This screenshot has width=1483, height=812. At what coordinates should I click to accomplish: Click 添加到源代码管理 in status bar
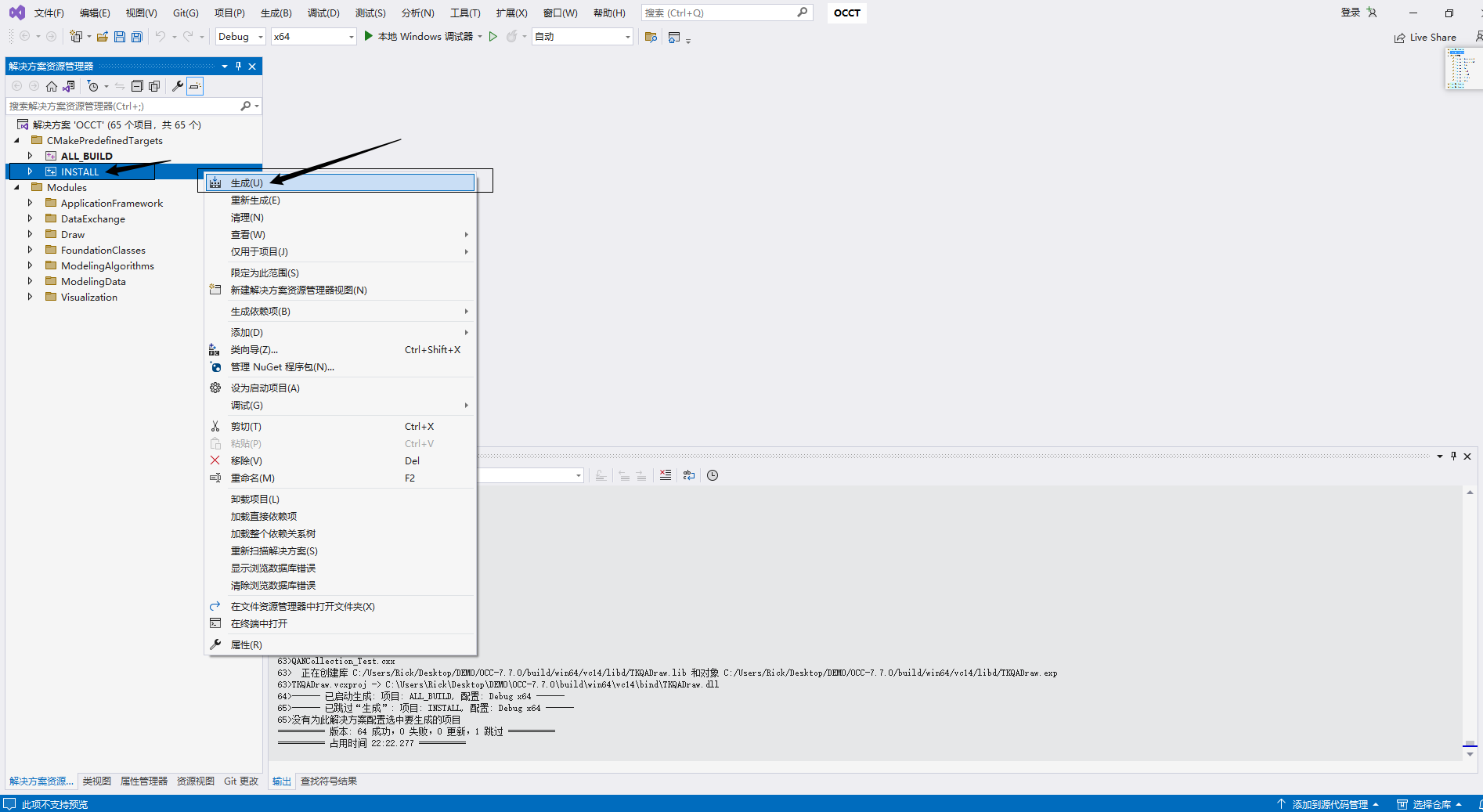[x=1329, y=804]
